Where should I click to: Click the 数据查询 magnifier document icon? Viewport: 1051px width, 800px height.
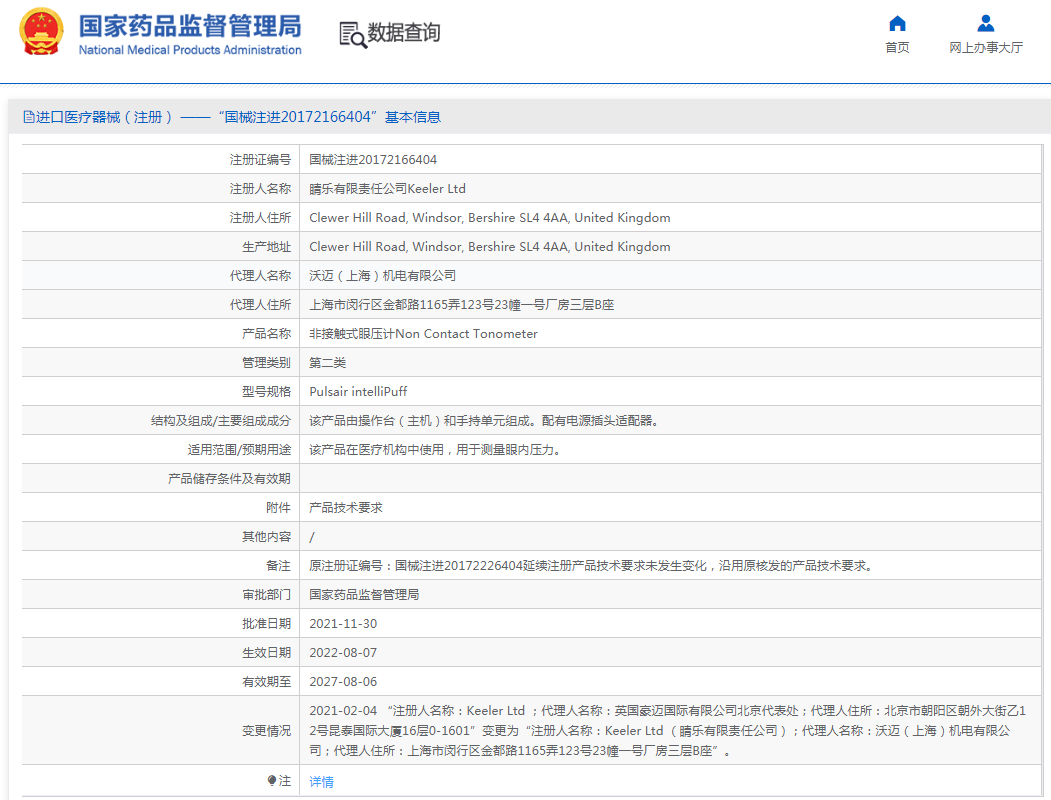[352, 34]
